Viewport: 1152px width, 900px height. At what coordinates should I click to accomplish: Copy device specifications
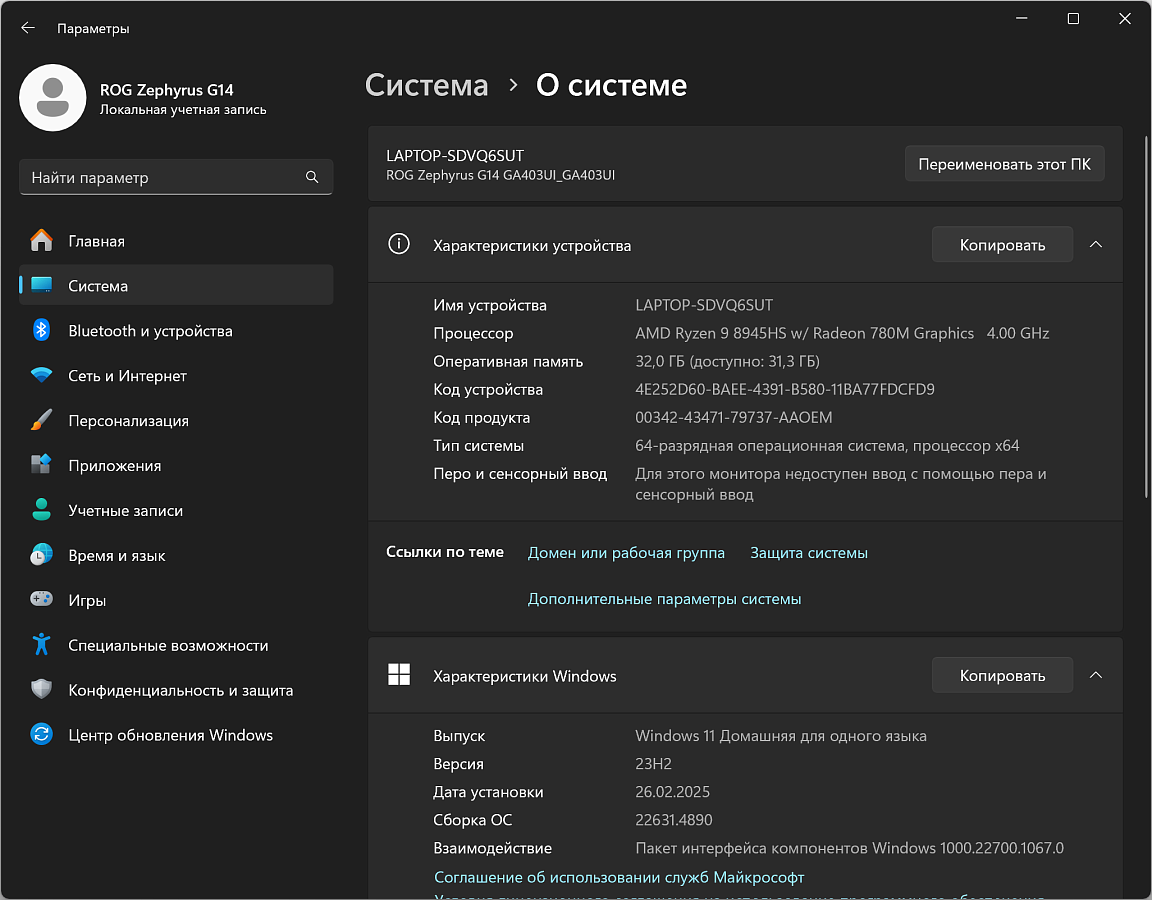point(1002,245)
